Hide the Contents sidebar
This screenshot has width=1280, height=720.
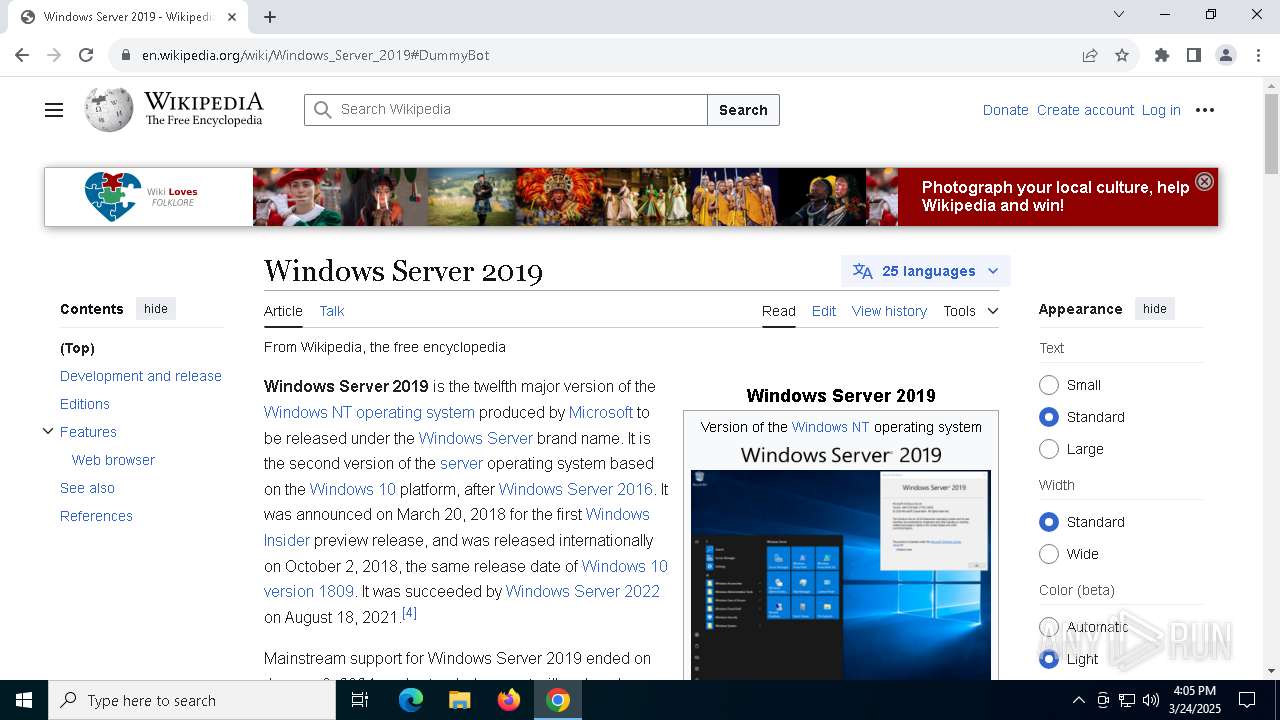point(156,309)
